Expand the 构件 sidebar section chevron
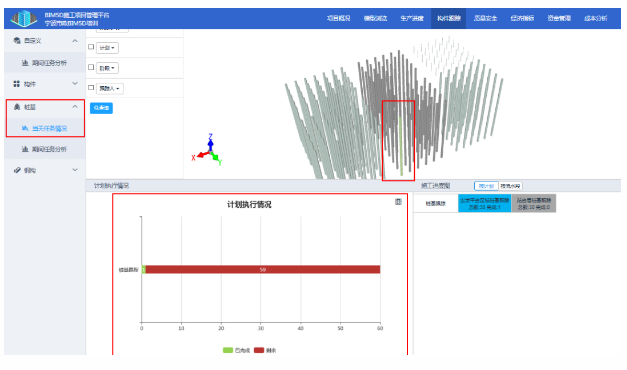 (75, 83)
